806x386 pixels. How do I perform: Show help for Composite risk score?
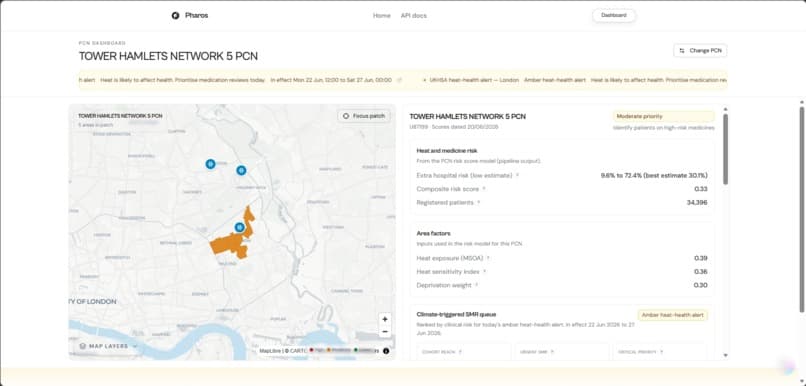(x=484, y=189)
